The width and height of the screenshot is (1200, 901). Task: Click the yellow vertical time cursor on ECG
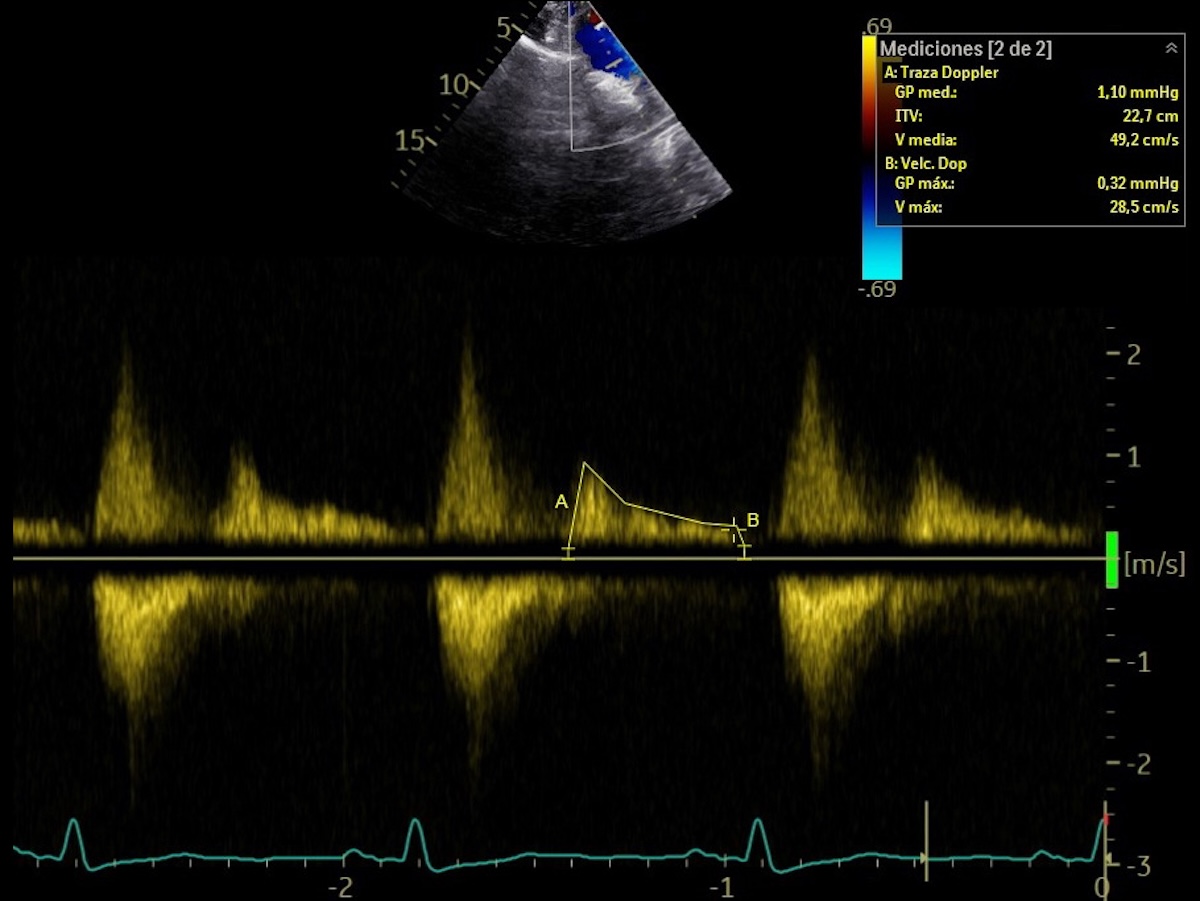tap(927, 840)
